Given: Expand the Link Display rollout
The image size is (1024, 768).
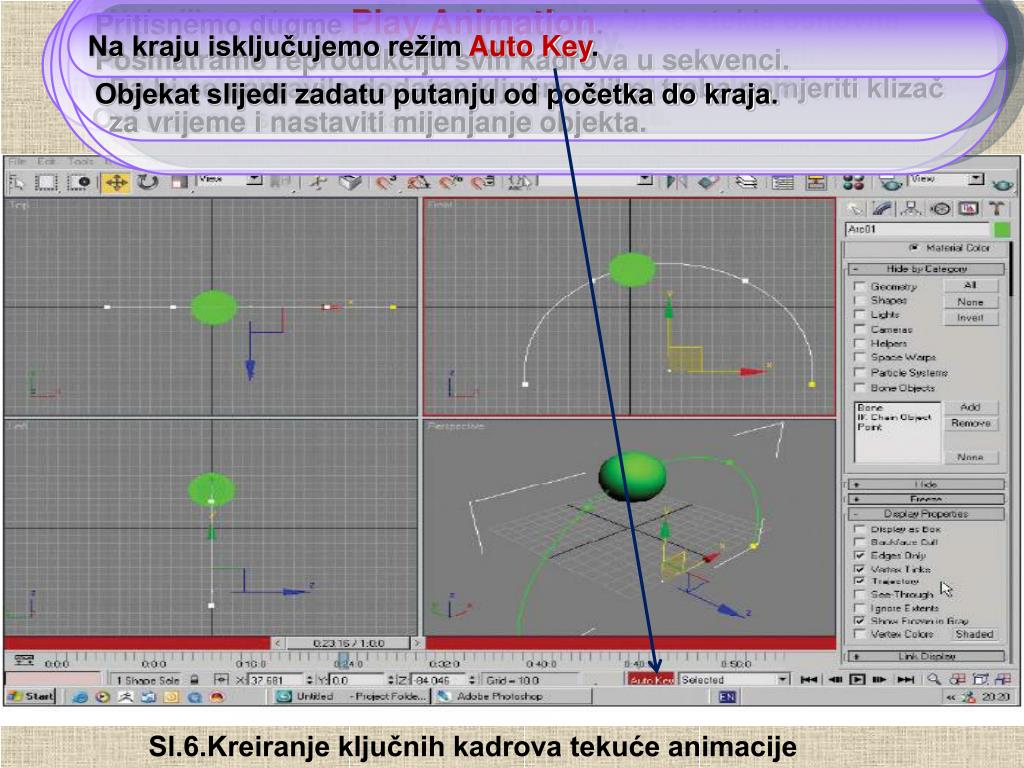Looking at the screenshot, I should [x=926, y=656].
